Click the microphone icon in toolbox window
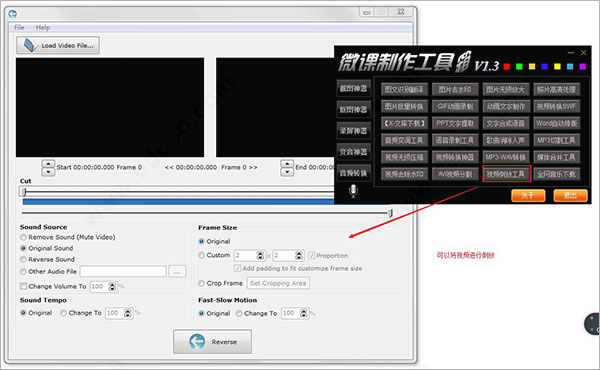Screen dimensions: 600x370 click(x=353, y=191)
